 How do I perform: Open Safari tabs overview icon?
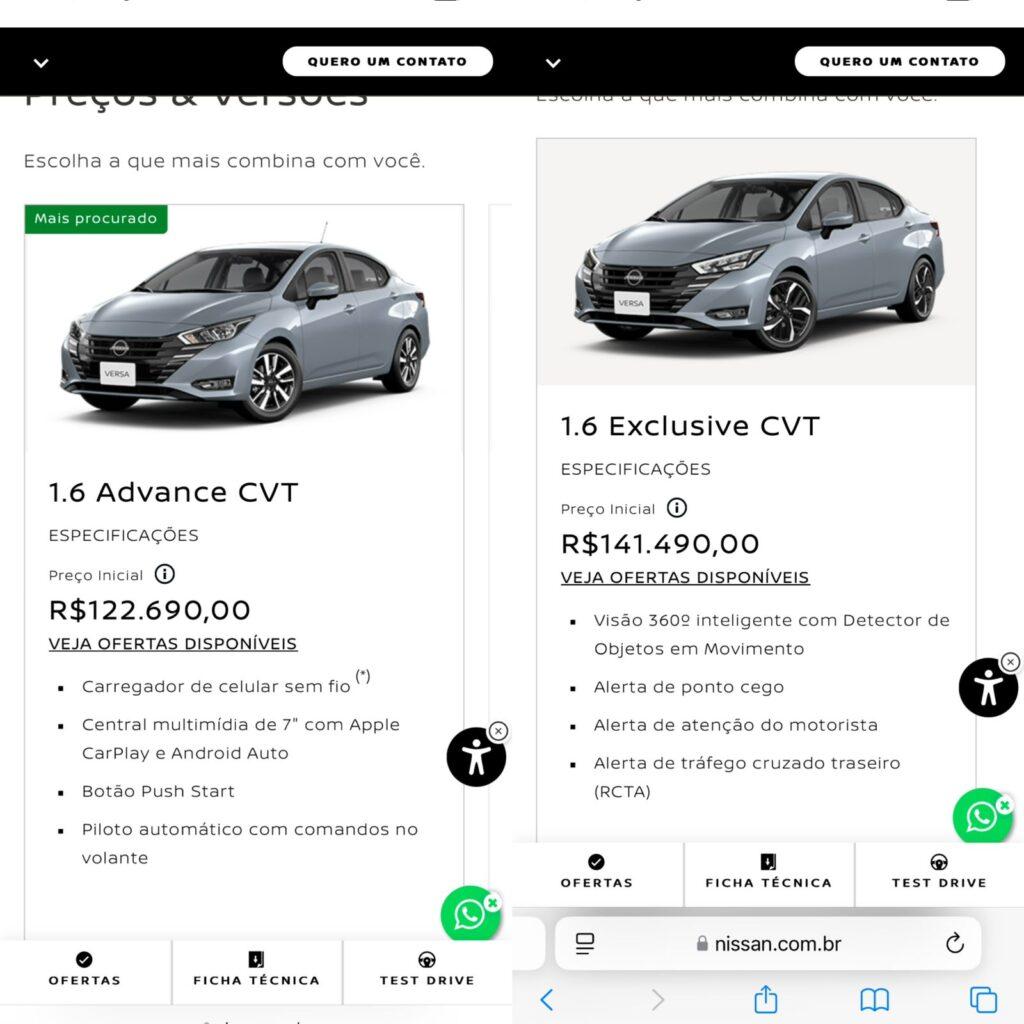pyautogui.click(x=983, y=999)
